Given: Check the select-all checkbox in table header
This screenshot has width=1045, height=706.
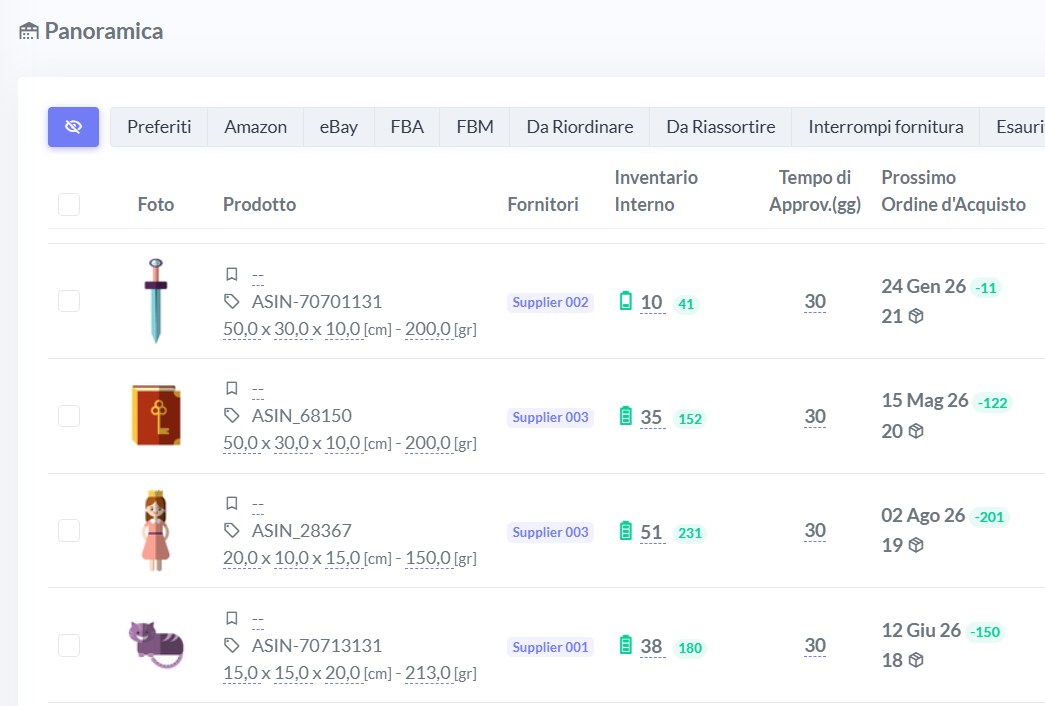Looking at the screenshot, I should [x=69, y=204].
